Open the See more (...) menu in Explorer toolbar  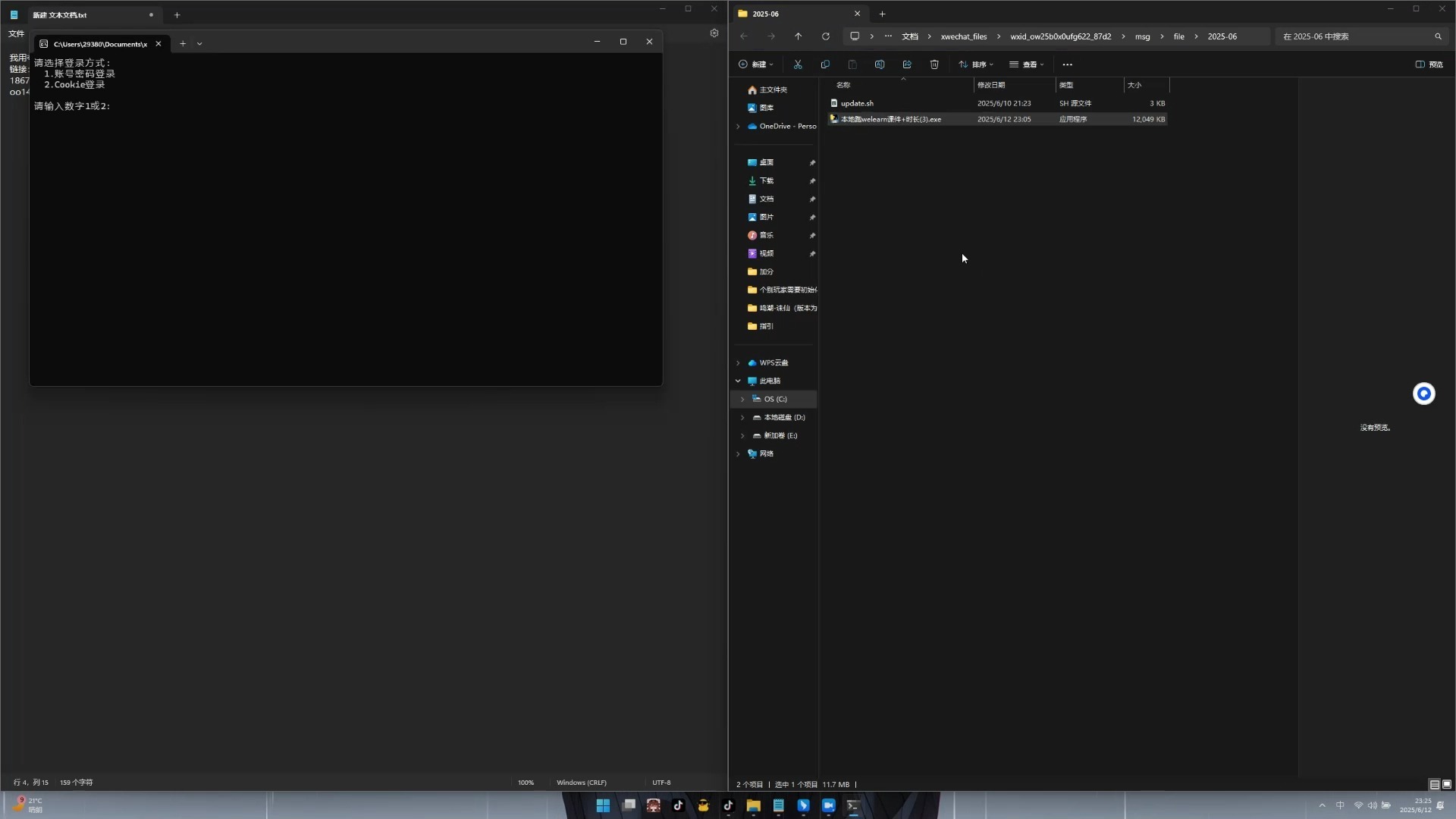click(x=1067, y=64)
